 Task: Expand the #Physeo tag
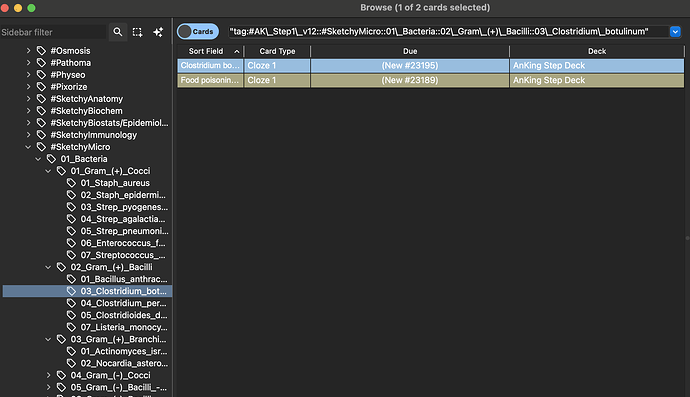(28, 75)
